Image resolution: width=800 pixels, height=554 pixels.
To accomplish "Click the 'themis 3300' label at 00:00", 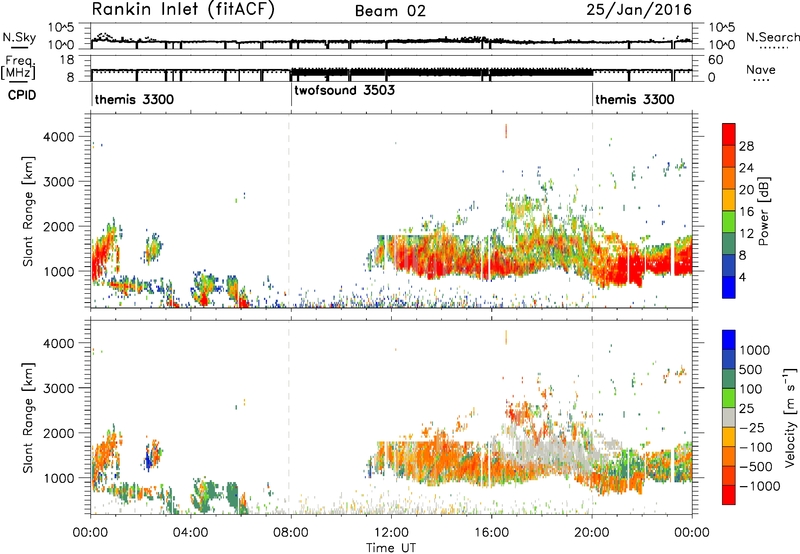I will pos(134,99).
